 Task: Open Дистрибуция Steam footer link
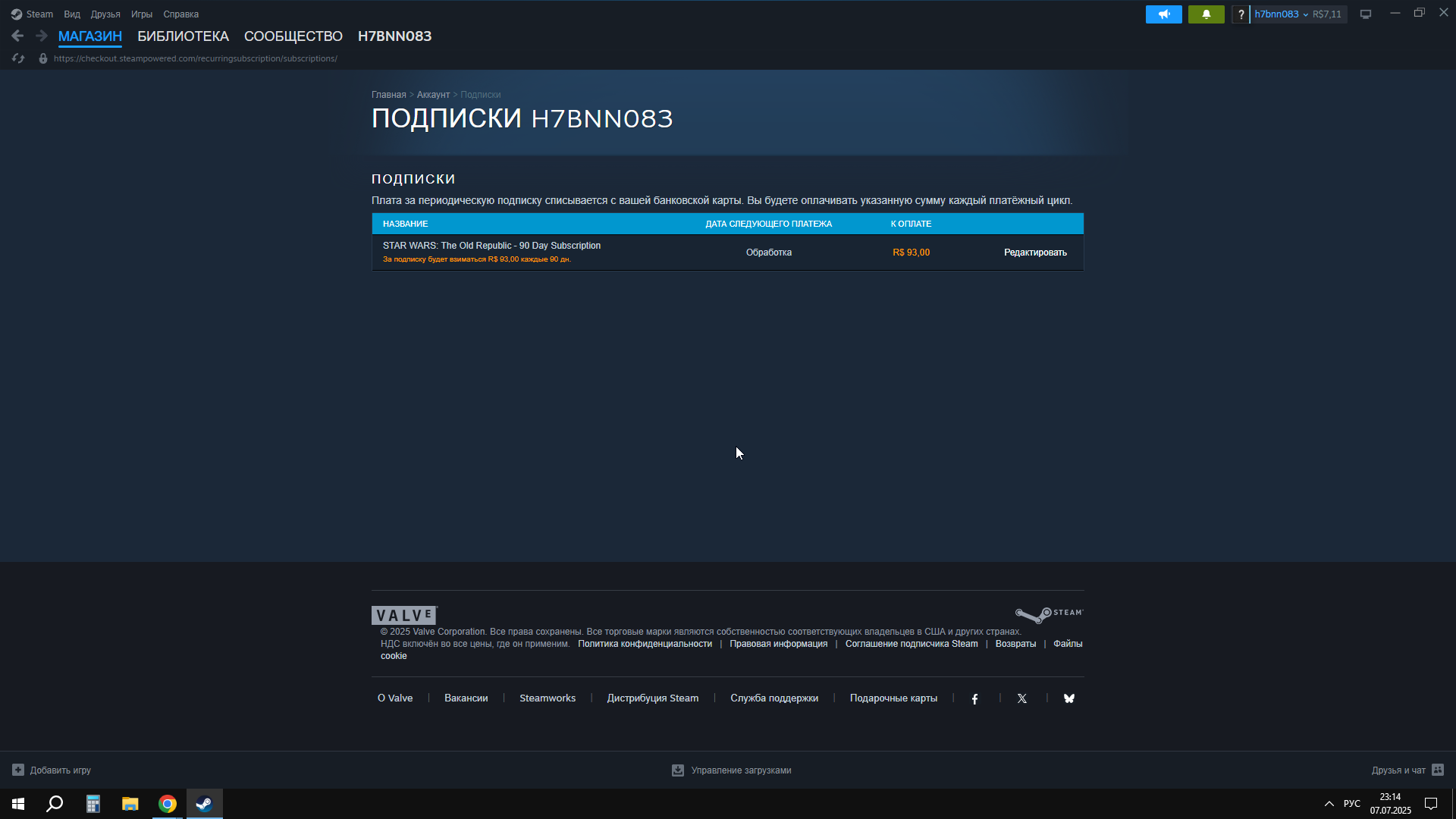tap(653, 698)
